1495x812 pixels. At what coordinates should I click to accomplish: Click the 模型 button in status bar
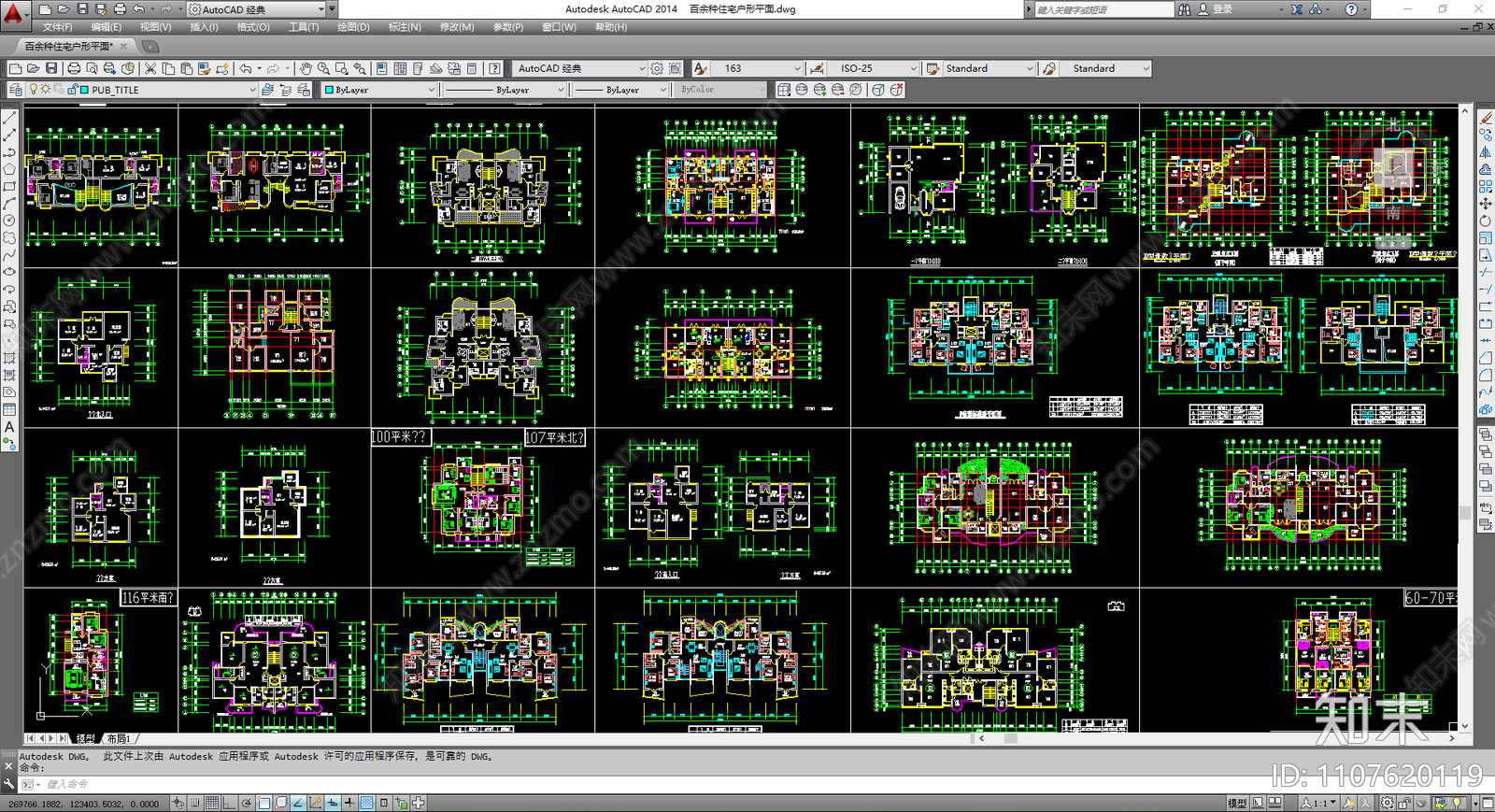click(1236, 803)
